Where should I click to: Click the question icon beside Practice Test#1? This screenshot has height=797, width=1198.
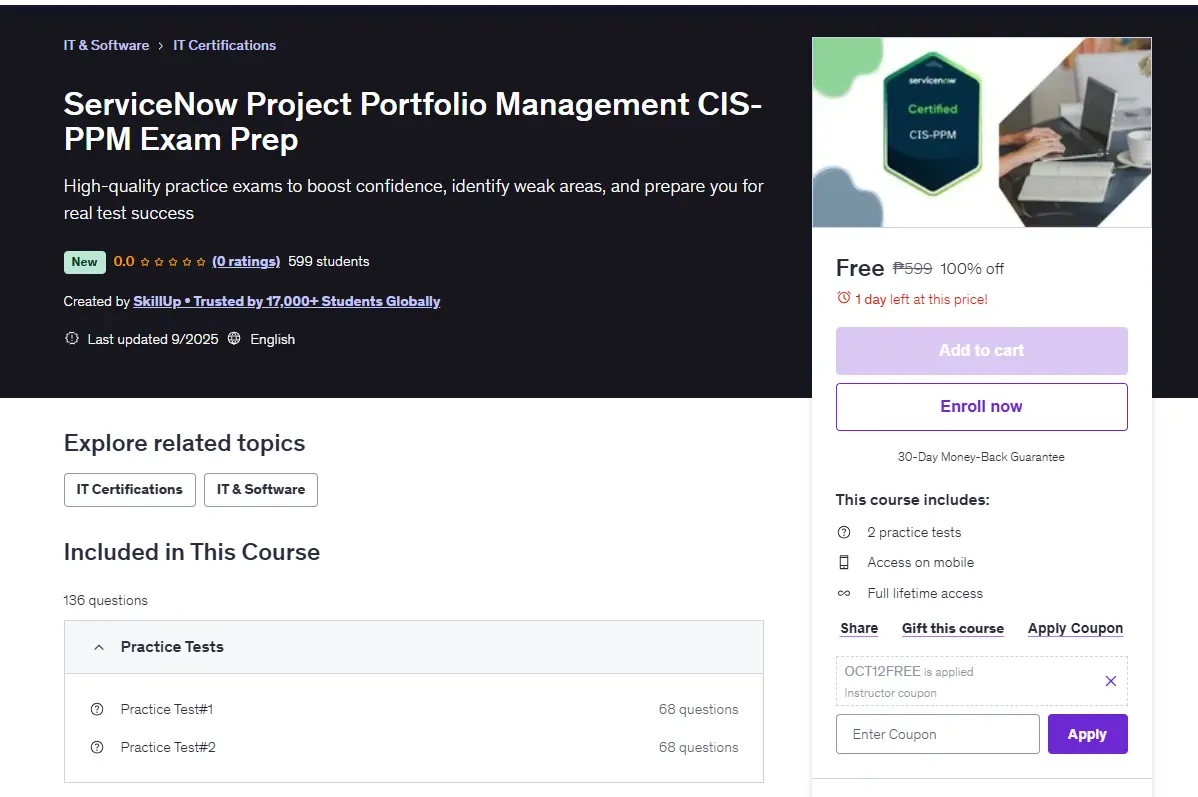pyautogui.click(x=97, y=709)
